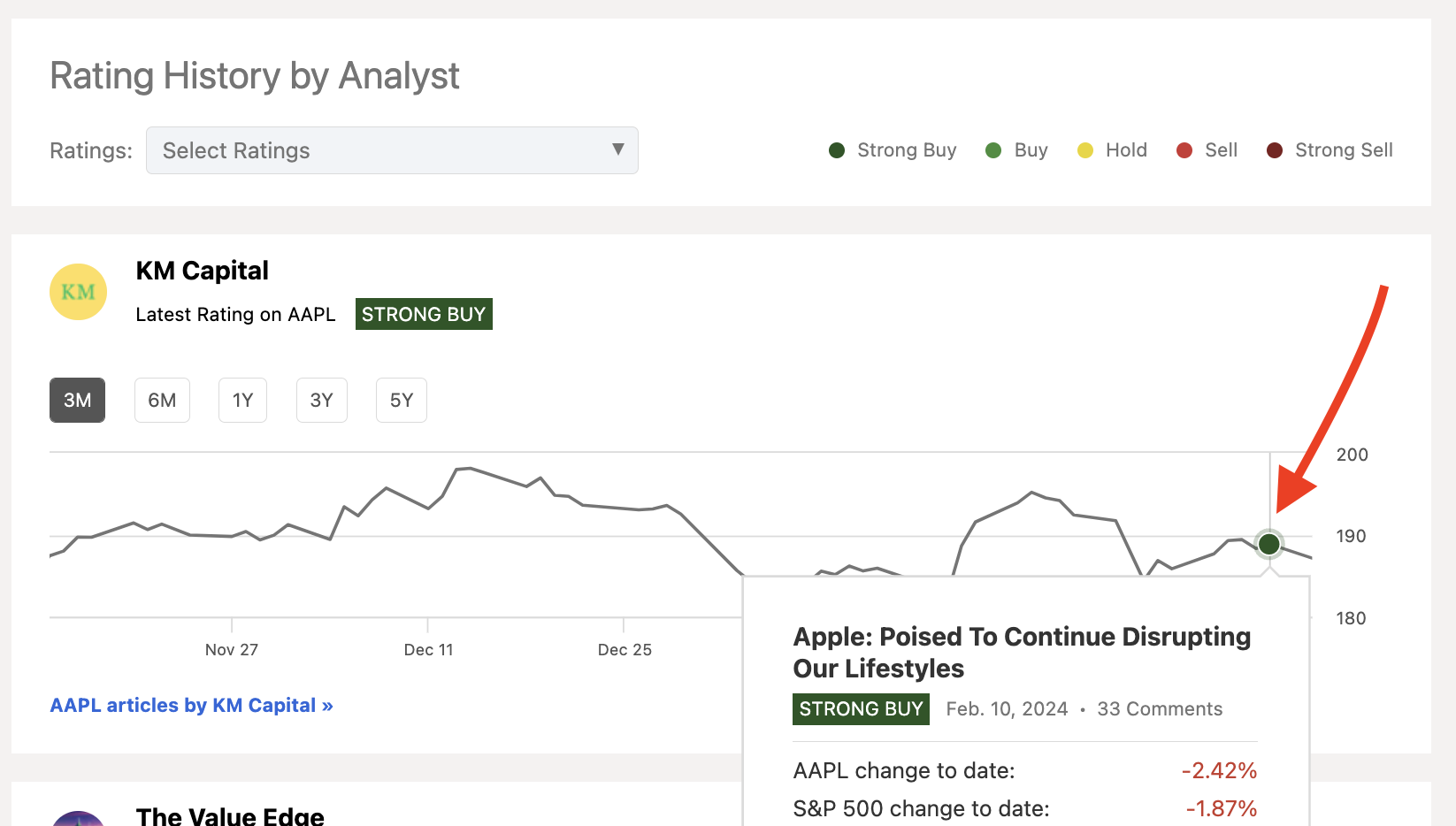Click the 3M tab button
1456x826 pixels.
(x=77, y=400)
